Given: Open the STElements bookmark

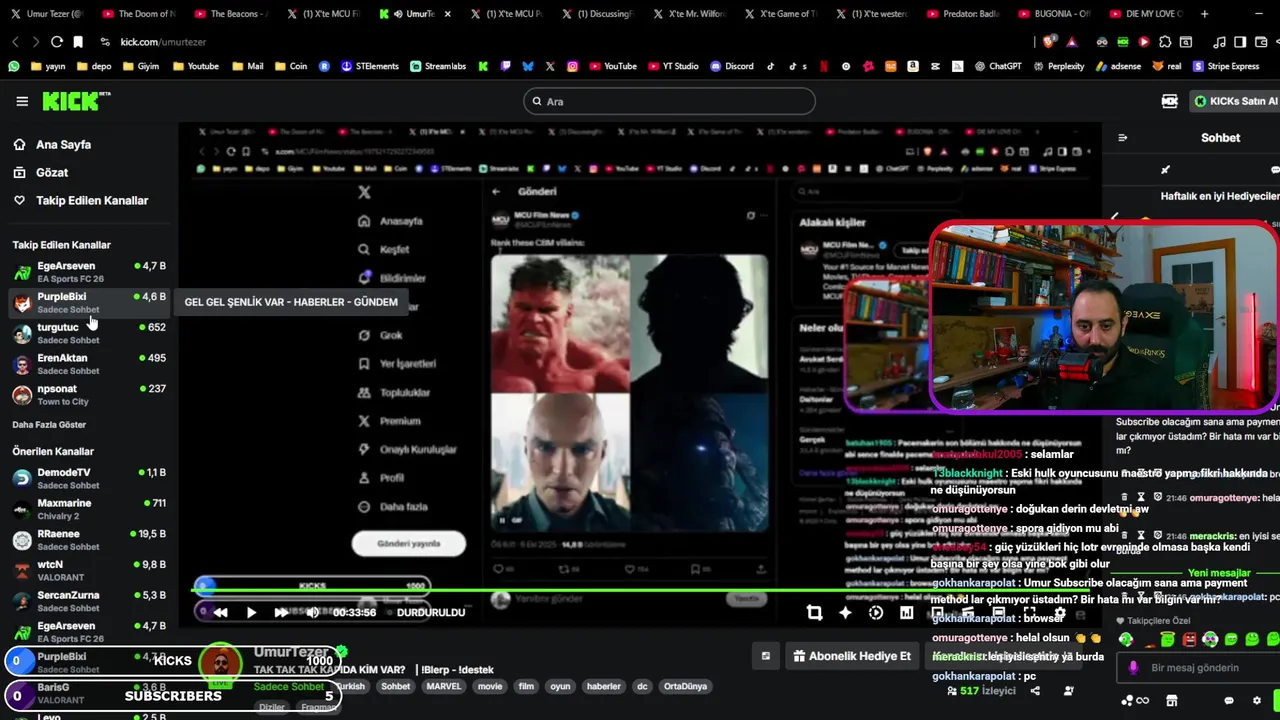Looking at the screenshot, I should pos(369,66).
